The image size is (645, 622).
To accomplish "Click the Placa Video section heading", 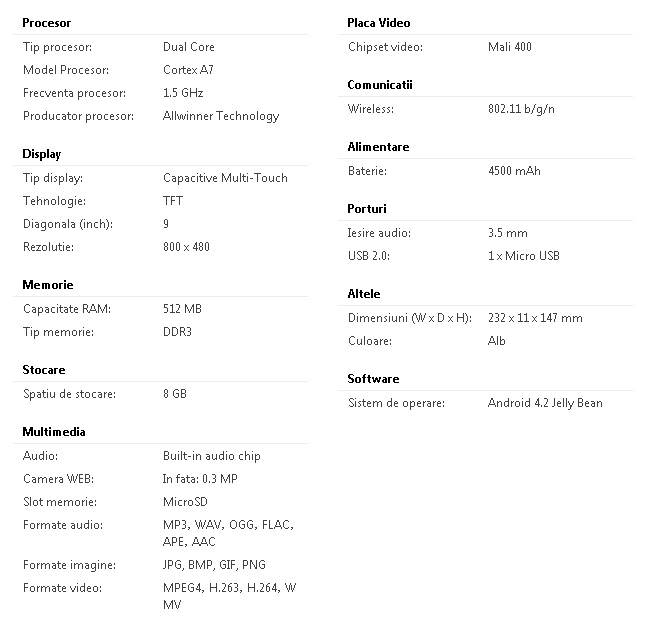I will 378,23.
